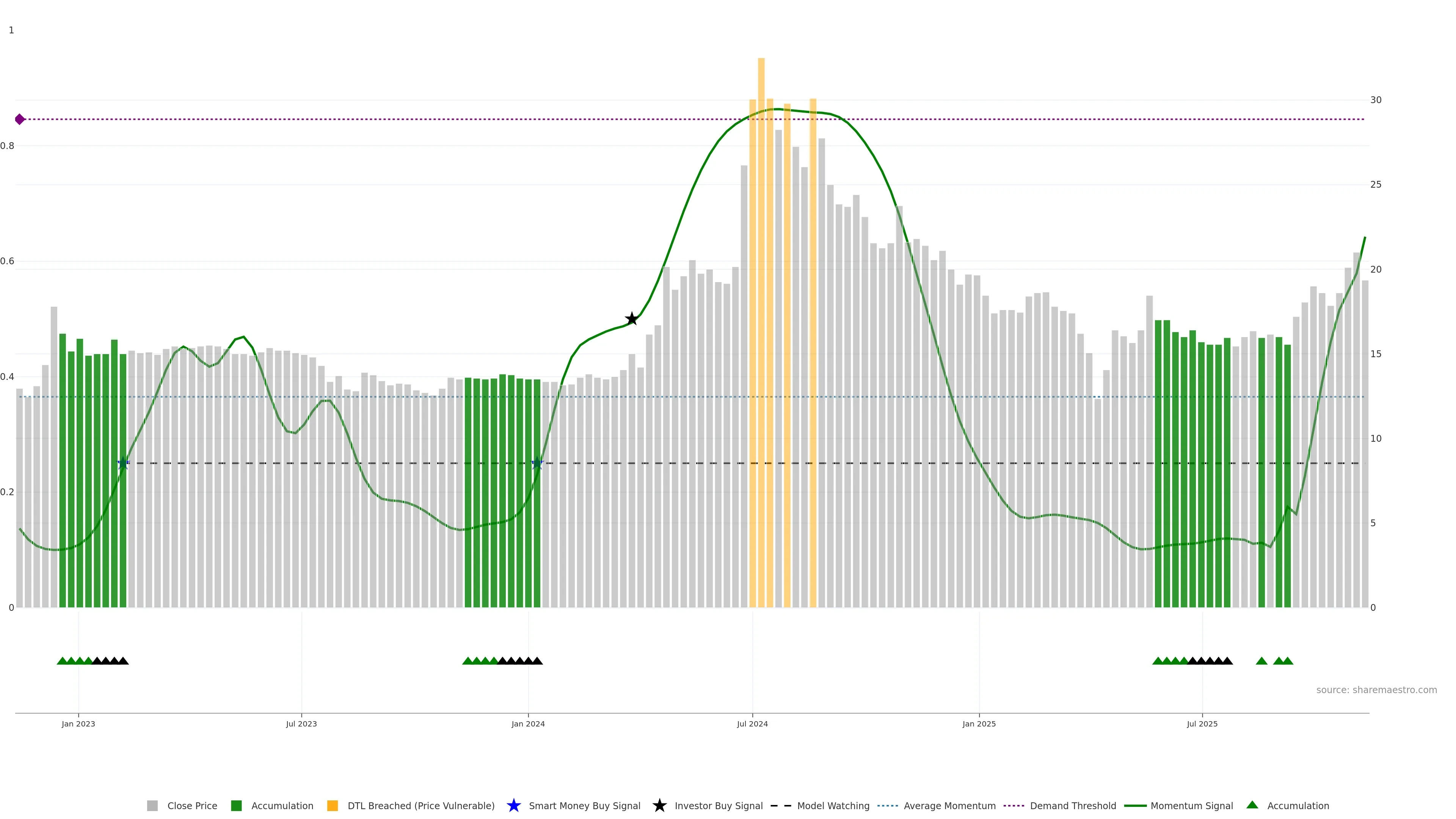Click the blue star near early 2023
Image resolution: width=1456 pixels, height=819 pixels.
(123, 463)
